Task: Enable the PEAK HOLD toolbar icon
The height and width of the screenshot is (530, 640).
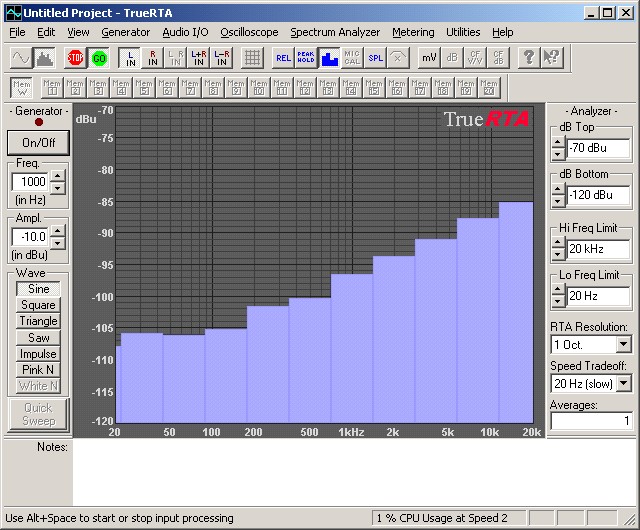Action: click(305, 57)
